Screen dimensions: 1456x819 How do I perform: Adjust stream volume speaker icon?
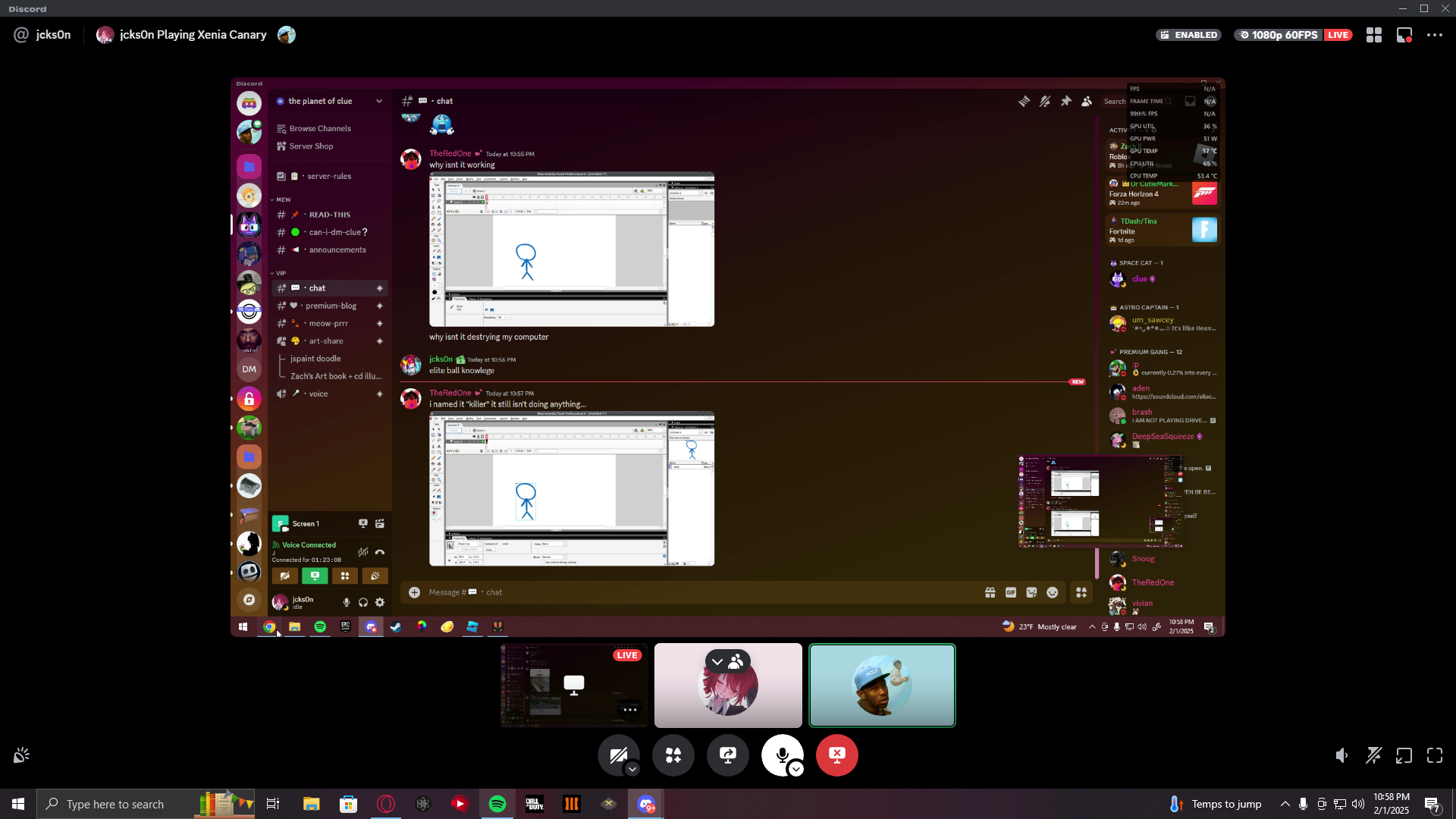click(x=1341, y=755)
